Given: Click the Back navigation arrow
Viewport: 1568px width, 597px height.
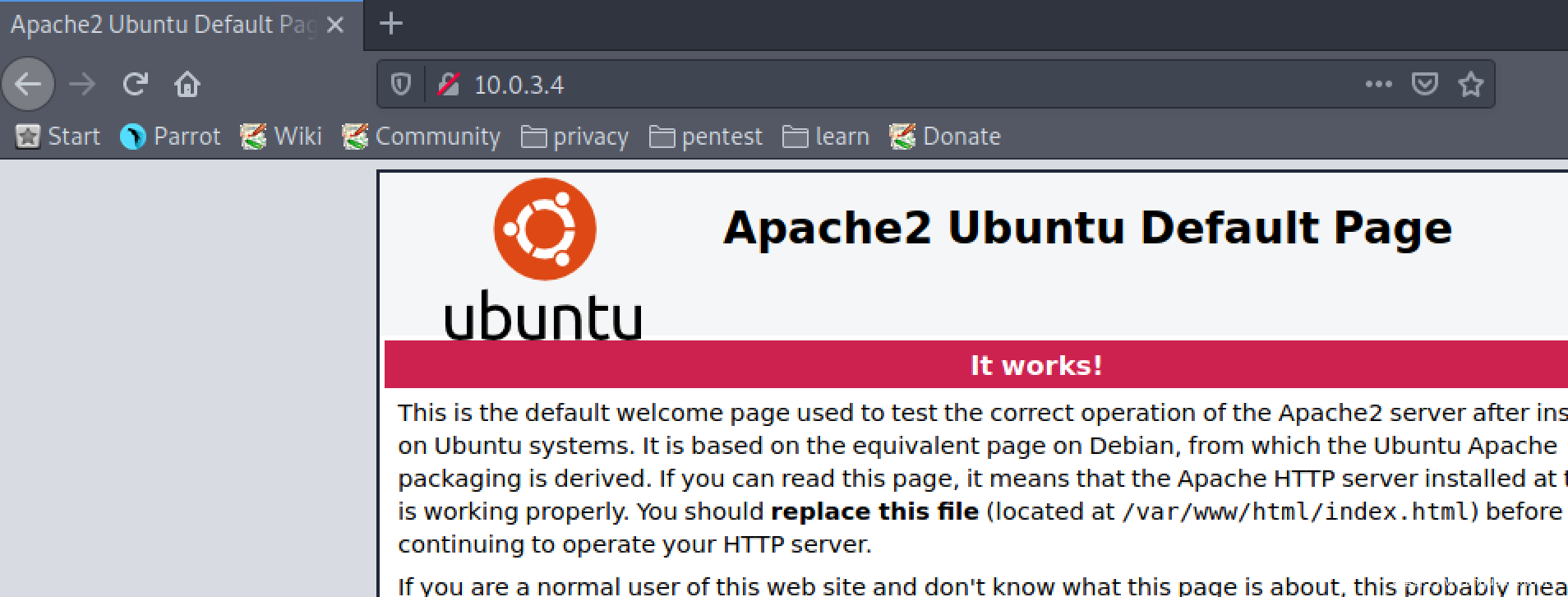Looking at the screenshot, I should [28, 84].
